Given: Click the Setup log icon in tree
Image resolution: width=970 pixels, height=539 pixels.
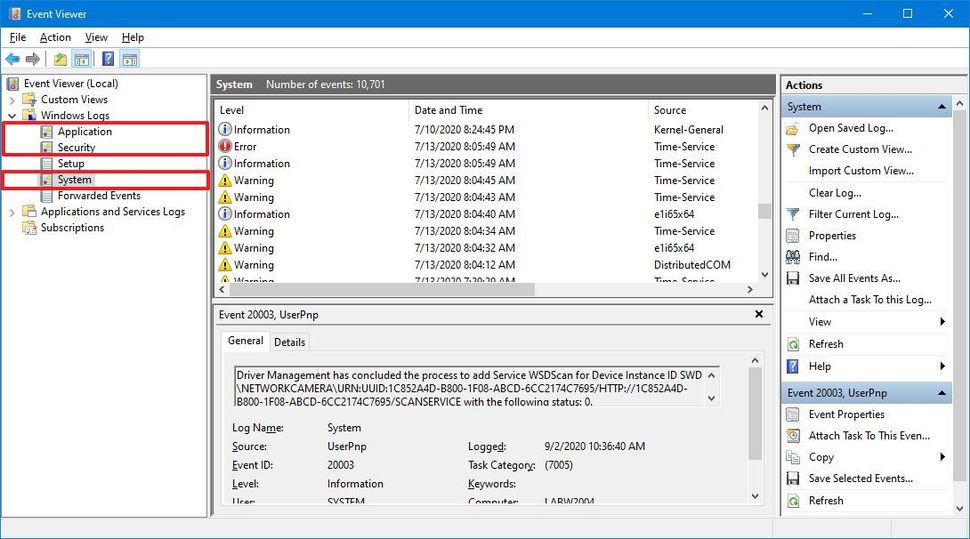Looking at the screenshot, I should coord(47,164).
